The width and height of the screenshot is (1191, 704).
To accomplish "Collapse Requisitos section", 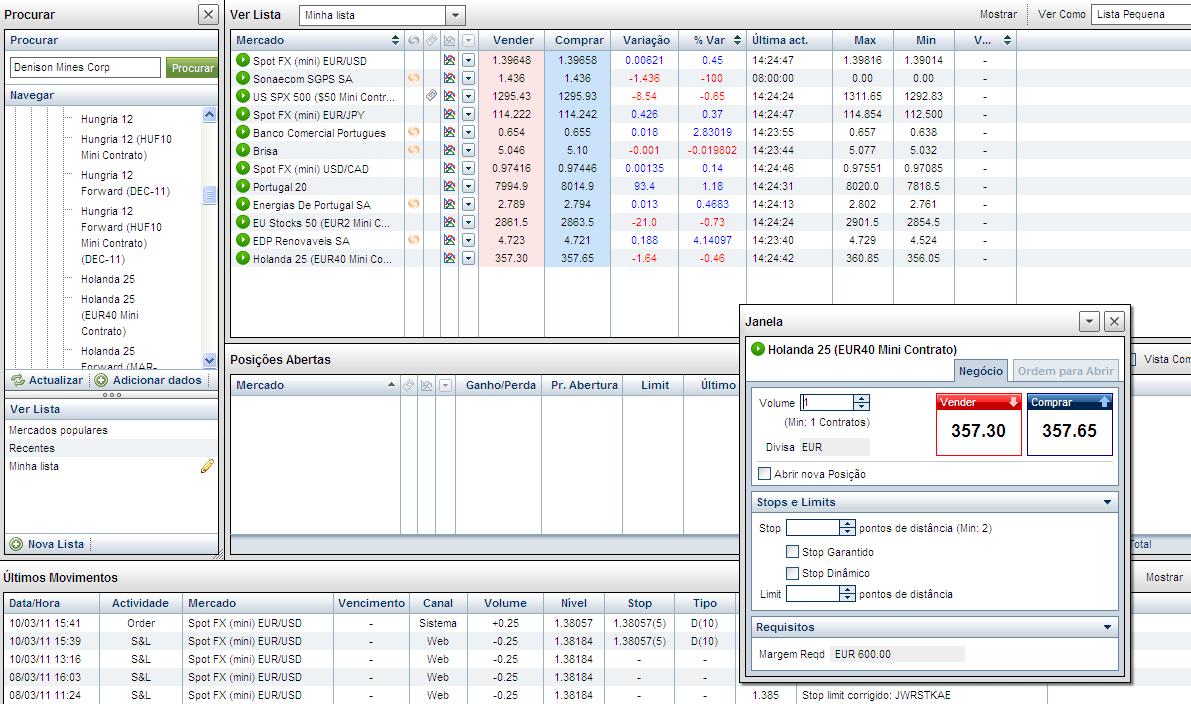I will pyautogui.click(x=1107, y=627).
